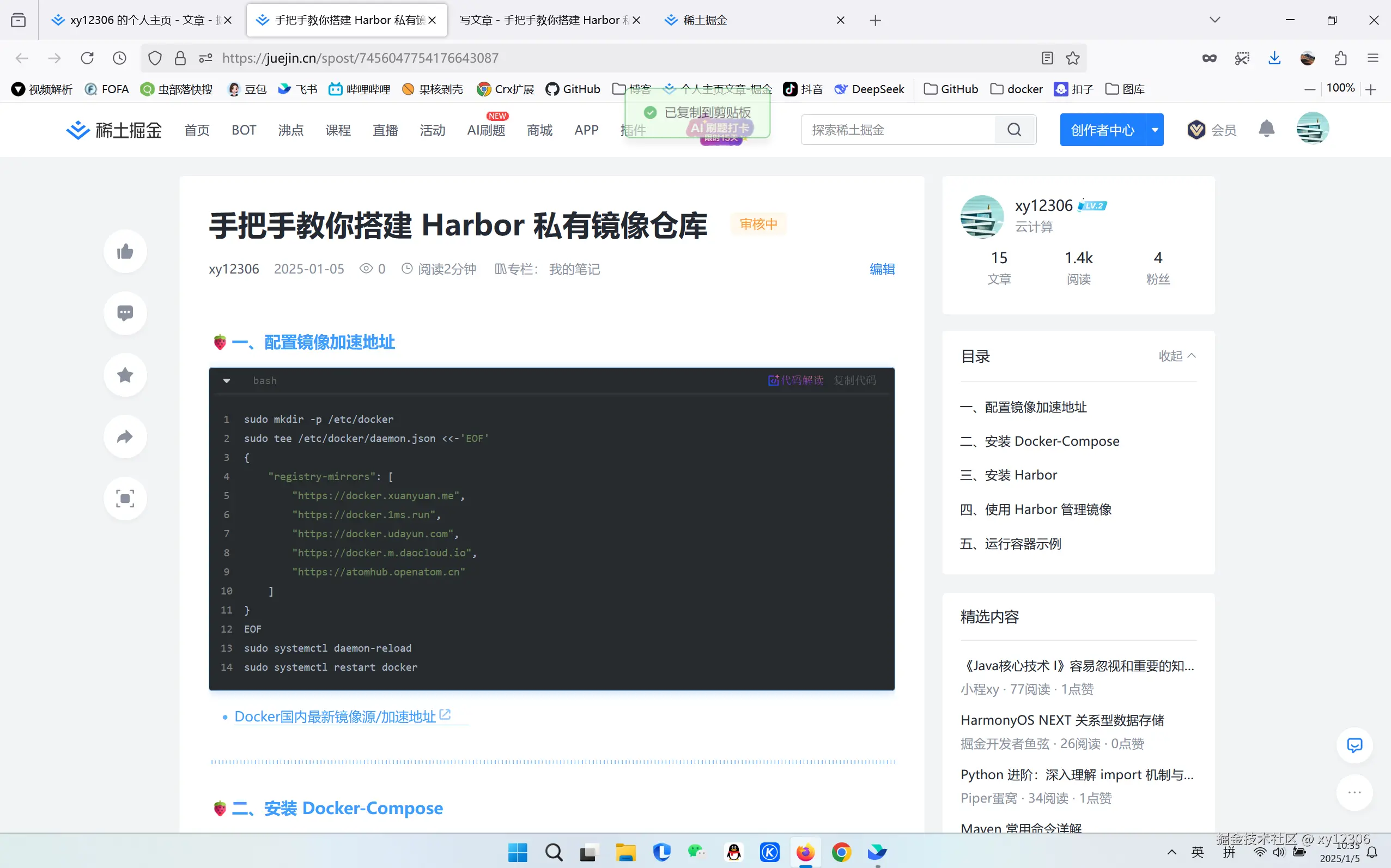Click the 稀土掘金 site logo

point(113,130)
